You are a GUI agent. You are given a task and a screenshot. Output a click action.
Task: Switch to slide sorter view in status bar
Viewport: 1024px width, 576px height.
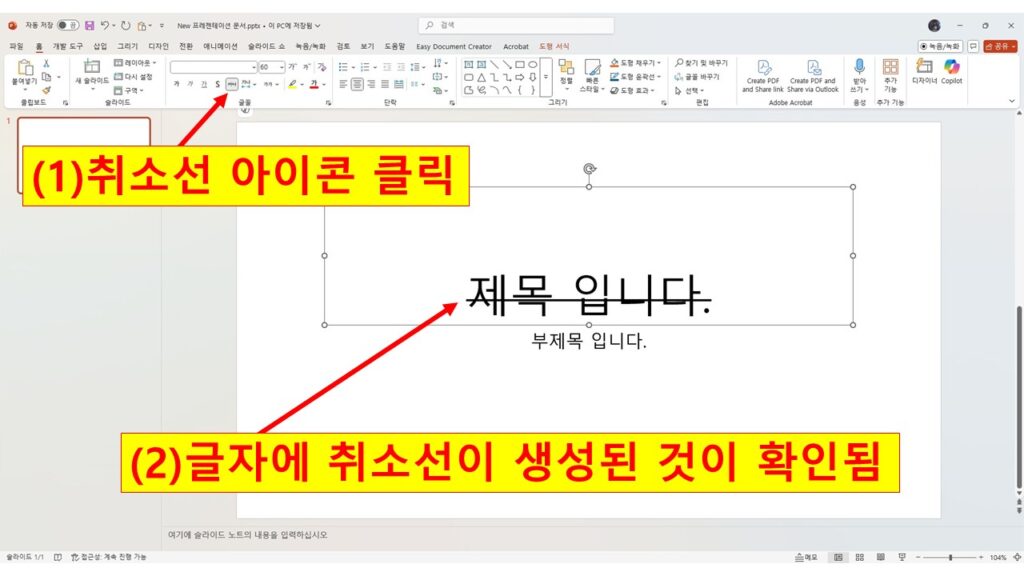point(858,557)
